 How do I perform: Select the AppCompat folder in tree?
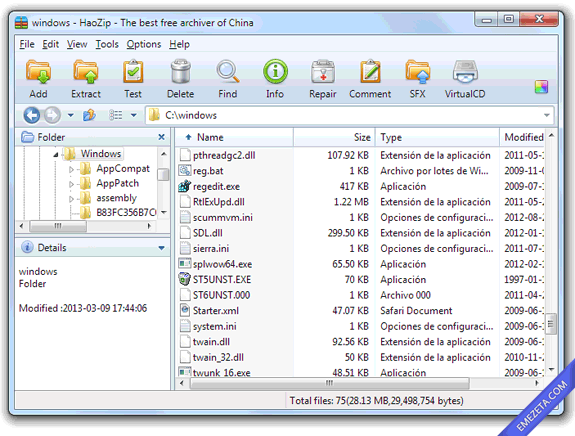123,169
